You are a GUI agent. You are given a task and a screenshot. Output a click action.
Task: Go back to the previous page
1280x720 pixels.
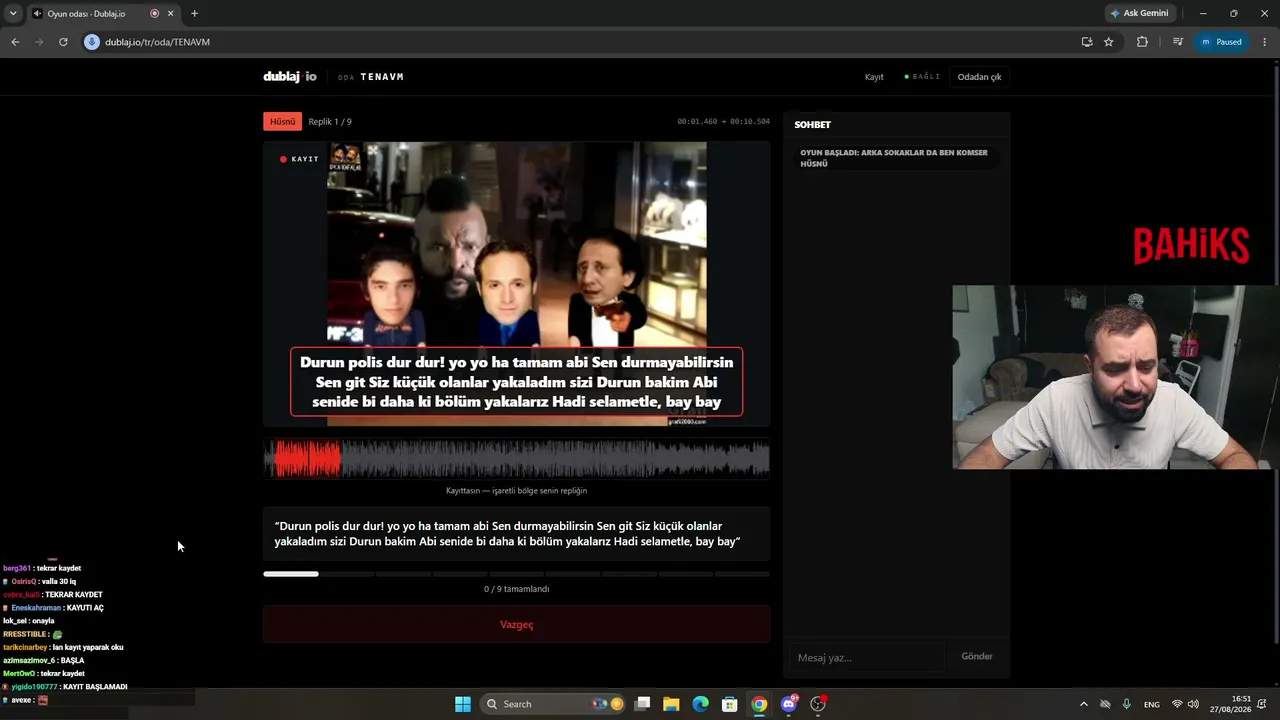(x=15, y=42)
